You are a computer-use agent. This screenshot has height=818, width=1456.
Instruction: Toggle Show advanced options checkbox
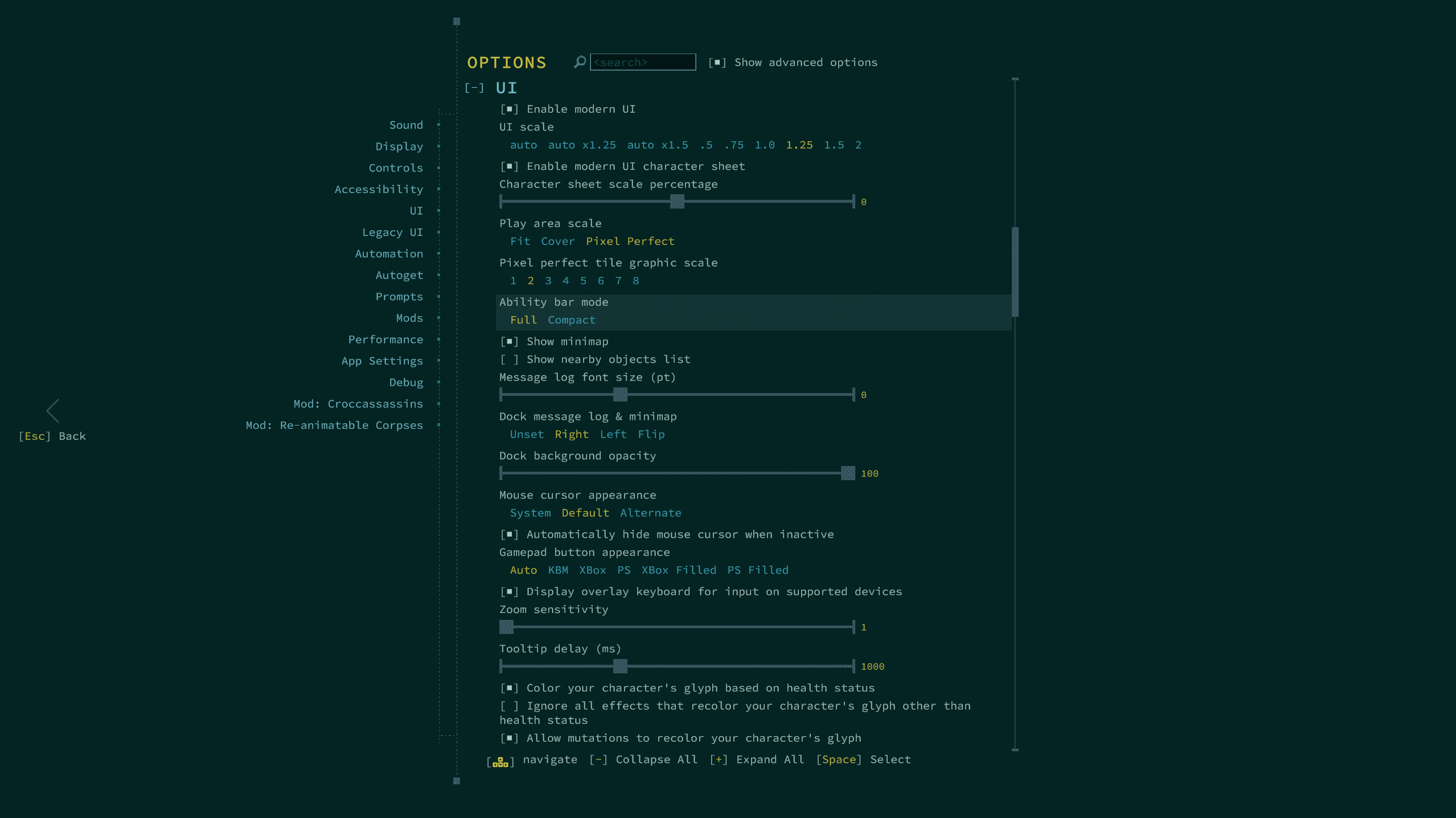pos(717,63)
